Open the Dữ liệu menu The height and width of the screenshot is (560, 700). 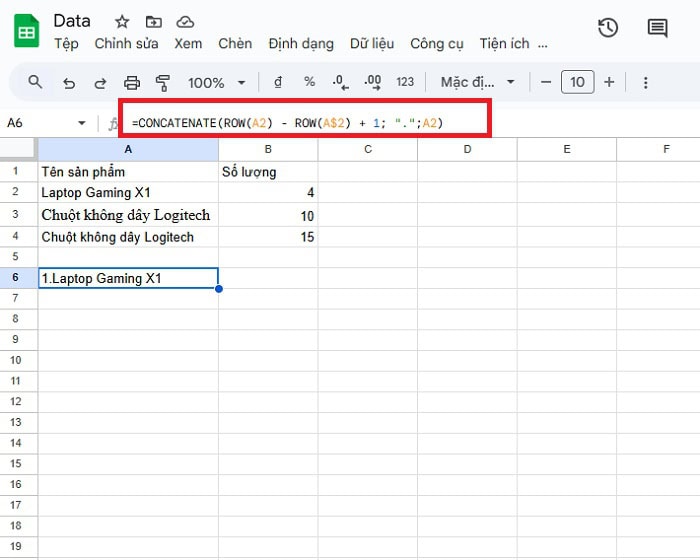373,44
